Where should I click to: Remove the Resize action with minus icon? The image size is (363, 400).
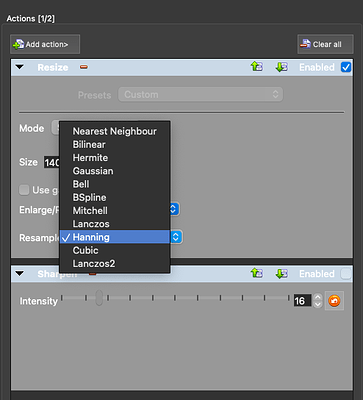coord(84,67)
